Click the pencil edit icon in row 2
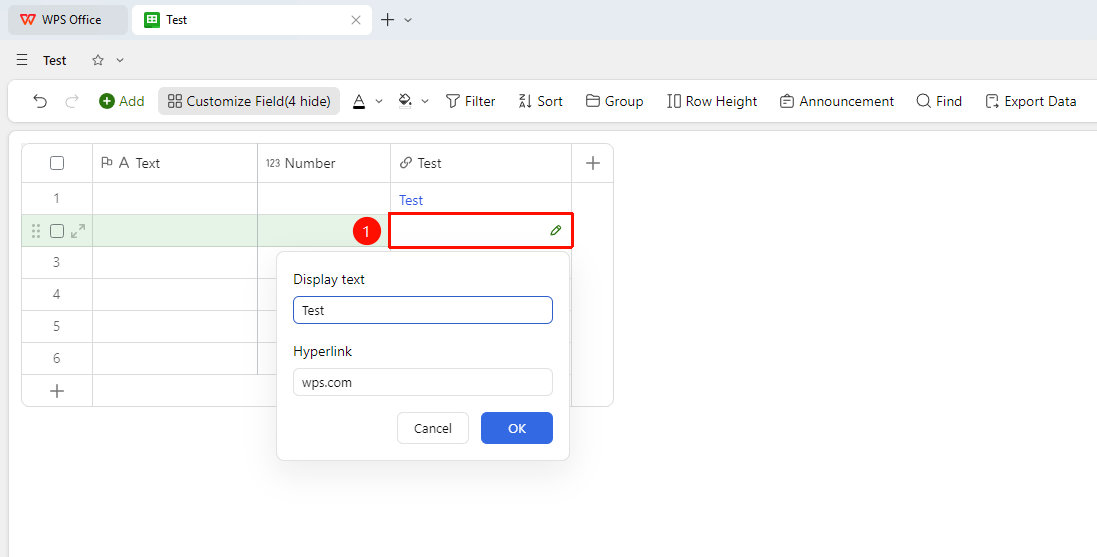The image size is (1097, 557). tap(555, 230)
